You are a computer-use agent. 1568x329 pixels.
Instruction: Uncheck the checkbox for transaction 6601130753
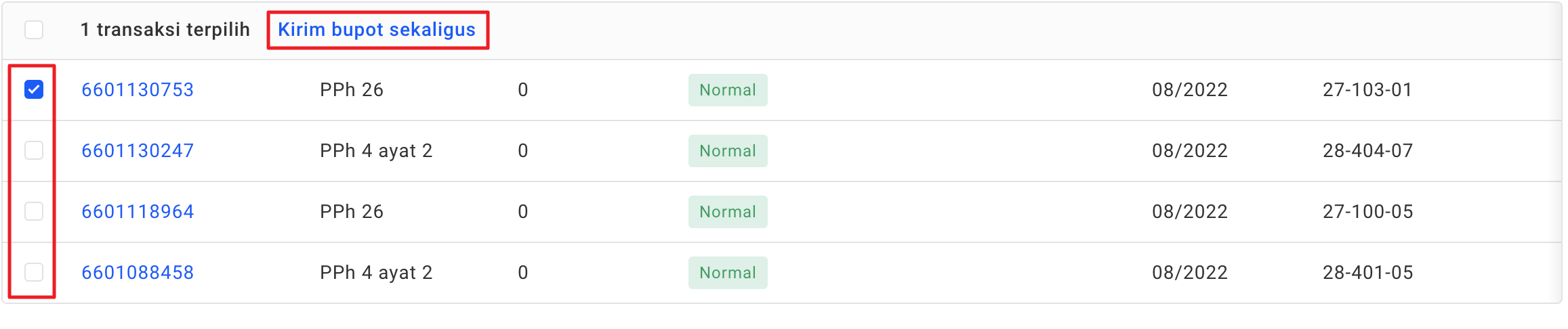pos(34,89)
